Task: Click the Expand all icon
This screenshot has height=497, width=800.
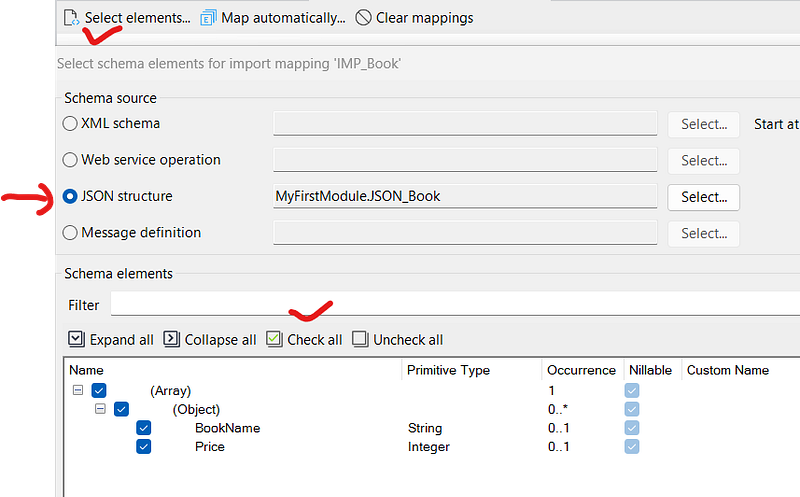Action: pyautogui.click(x=76, y=339)
